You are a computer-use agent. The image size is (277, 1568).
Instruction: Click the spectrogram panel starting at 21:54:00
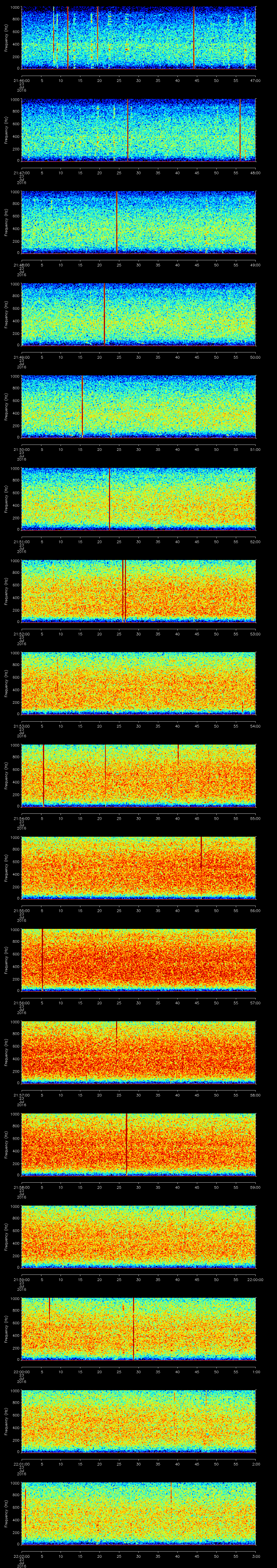139,777
